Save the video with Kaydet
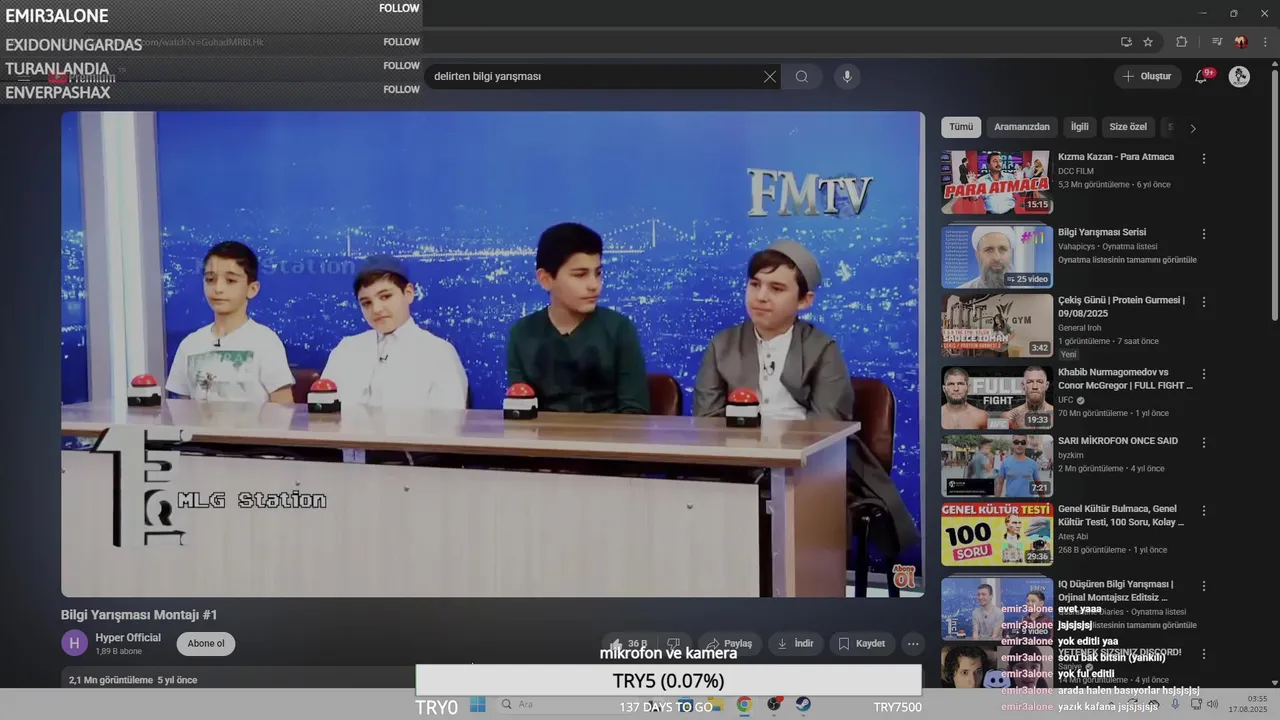1280x720 pixels. [862, 643]
